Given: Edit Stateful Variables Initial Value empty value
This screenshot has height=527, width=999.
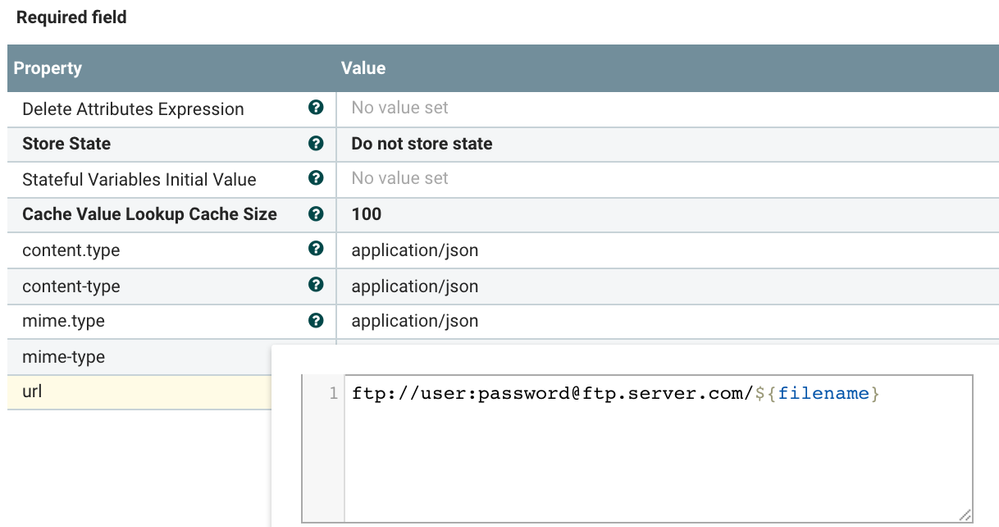Looking at the screenshot, I should pos(399,179).
